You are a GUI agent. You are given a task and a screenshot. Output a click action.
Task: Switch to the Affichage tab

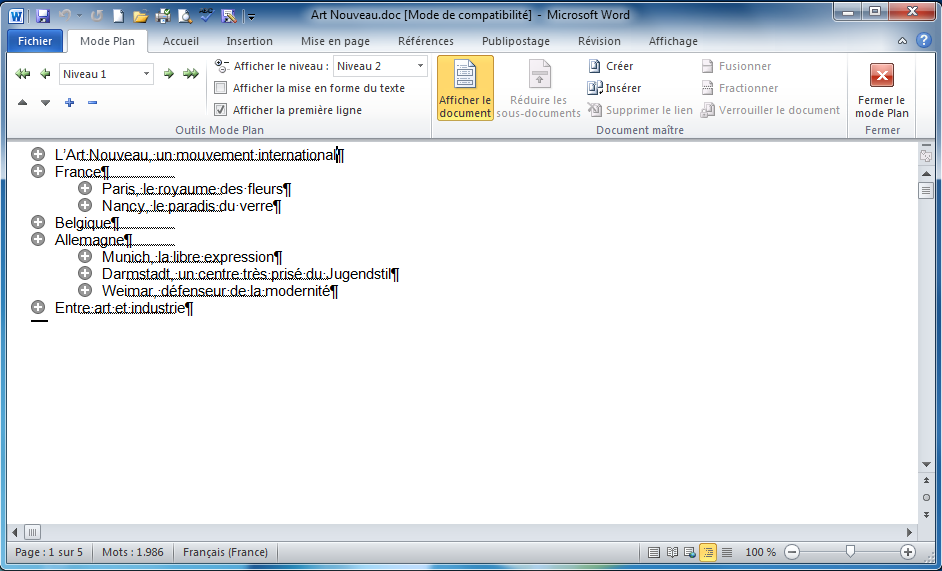pyautogui.click(x=673, y=41)
